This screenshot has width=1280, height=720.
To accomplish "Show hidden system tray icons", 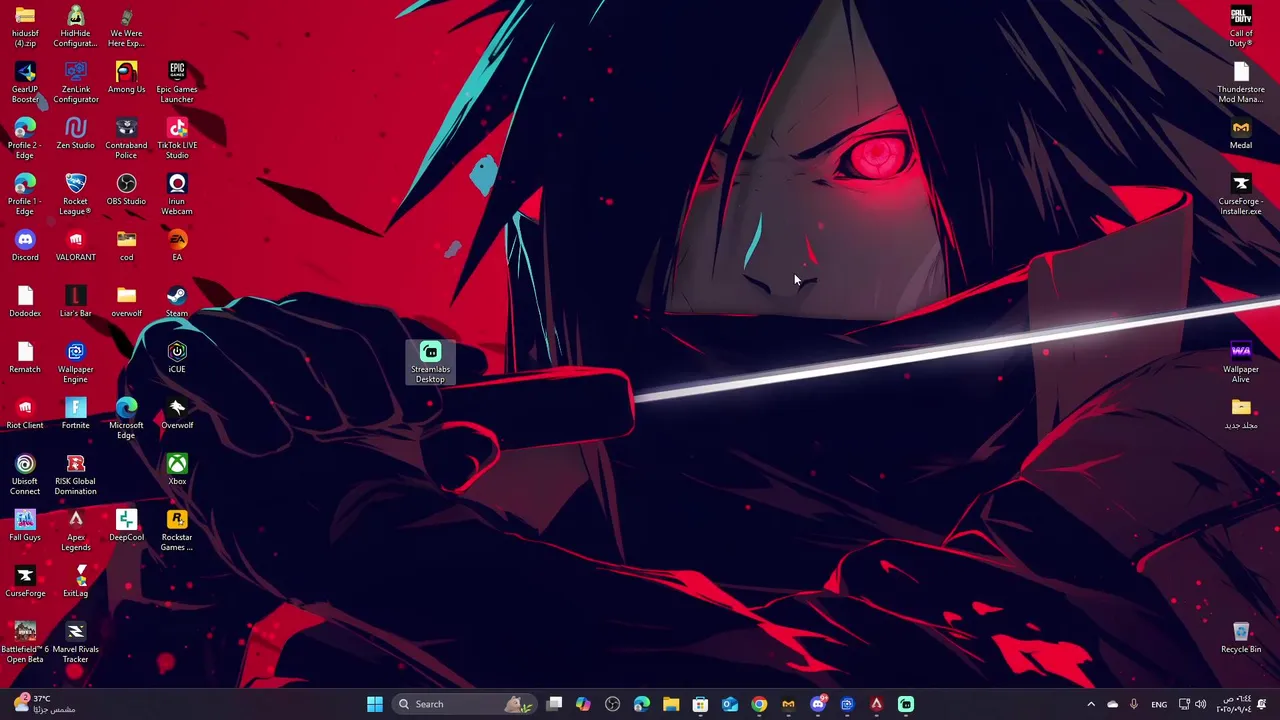I will tap(1091, 704).
